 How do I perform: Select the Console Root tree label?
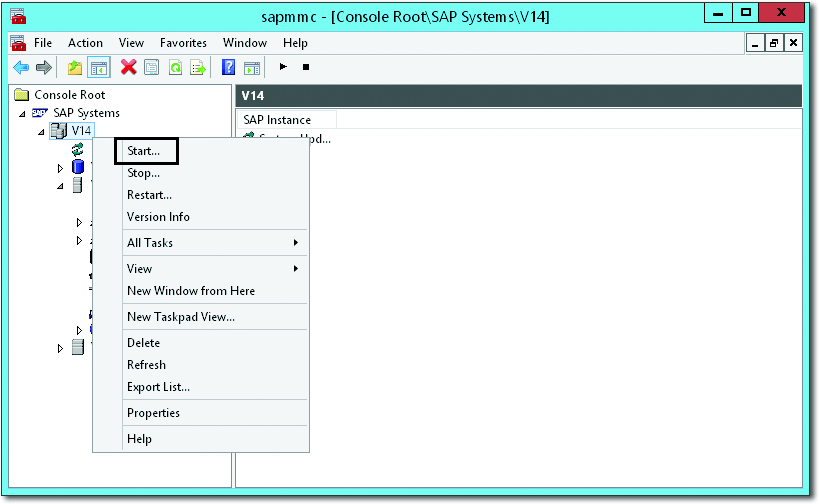[69, 95]
